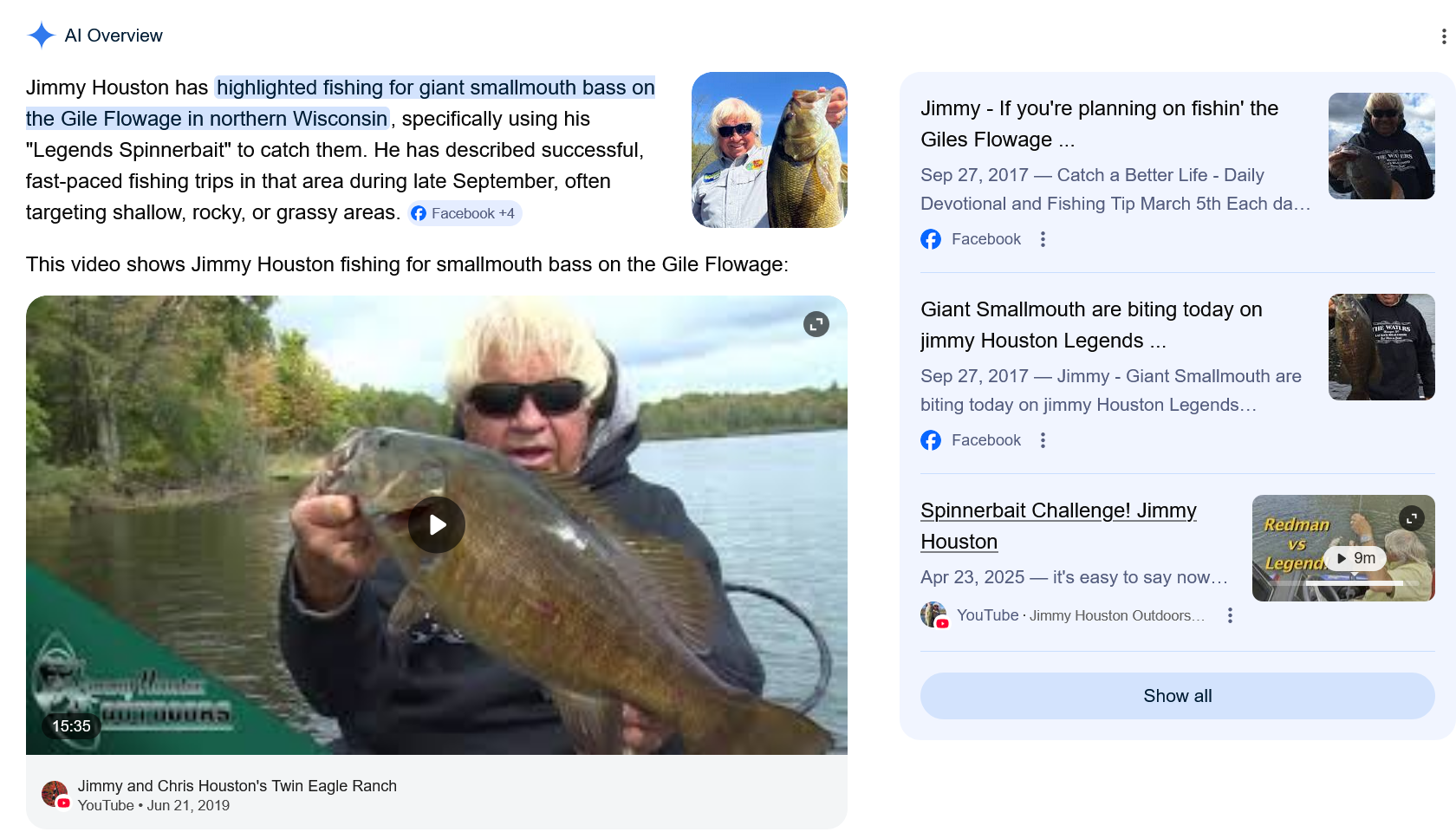
Task: Click Facebook icon under second result
Action: [x=931, y=440]
